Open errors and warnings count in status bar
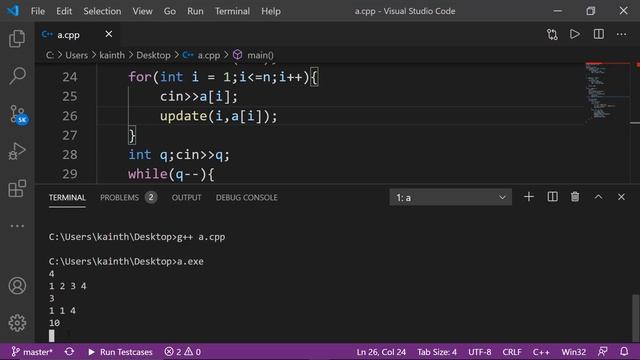Image resolution: width=640 pixels, height=360 pixels. (x=182, y=352)
